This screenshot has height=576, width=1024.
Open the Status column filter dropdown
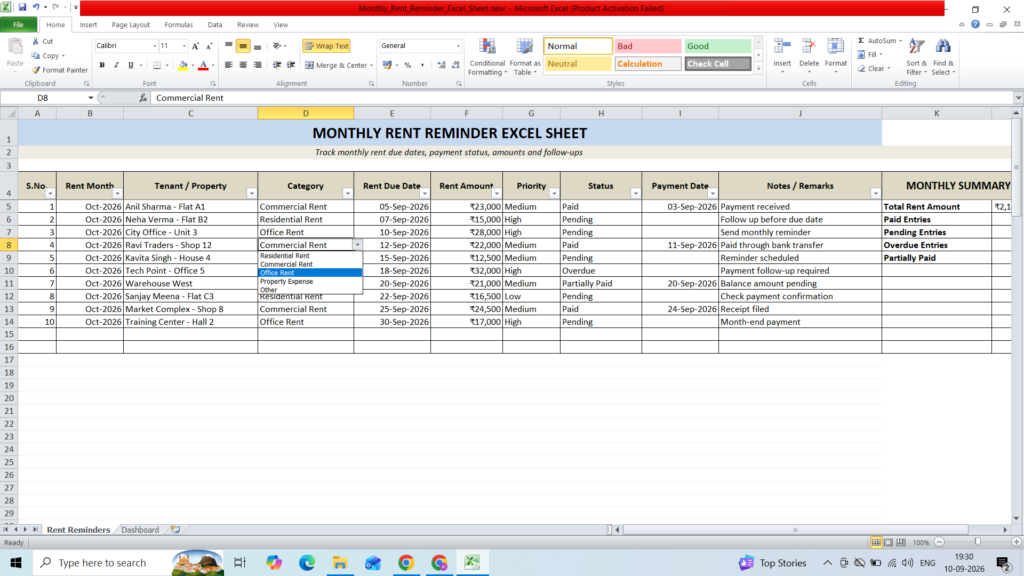tap(635, 194)
